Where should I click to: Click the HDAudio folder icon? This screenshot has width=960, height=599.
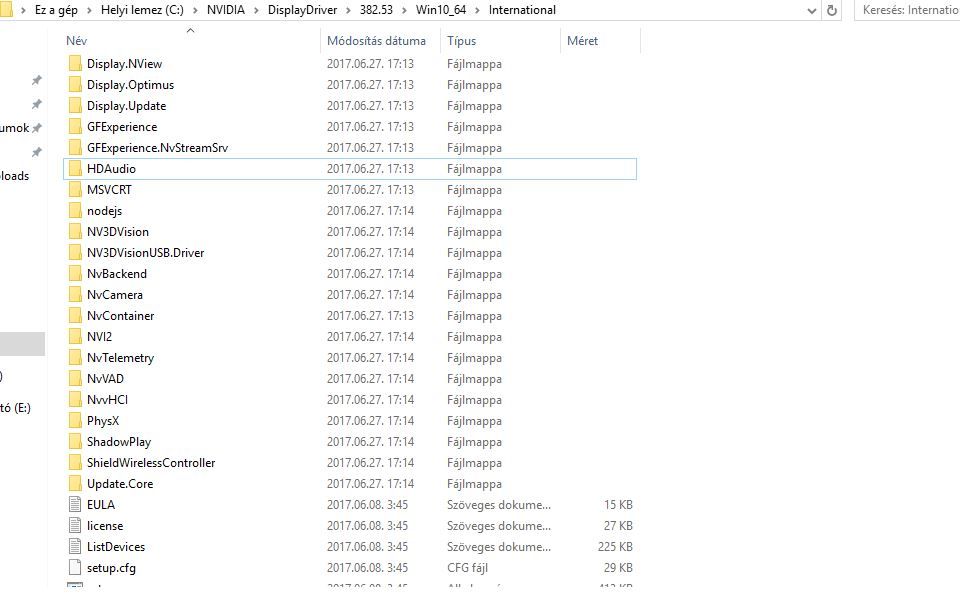(75, 168)
